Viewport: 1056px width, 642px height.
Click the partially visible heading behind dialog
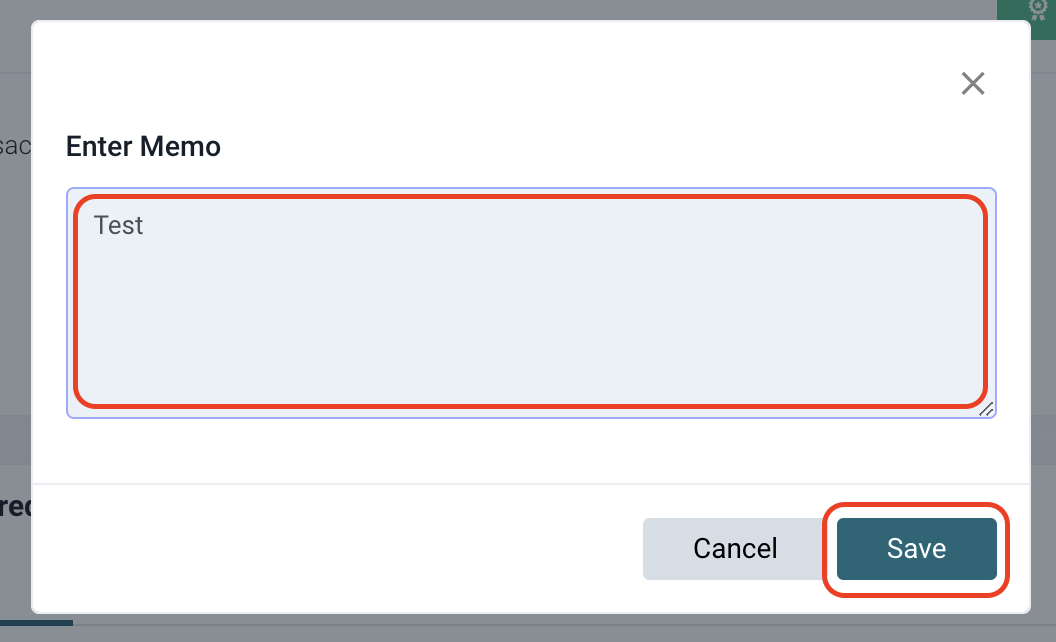pyautogui.click(x=15, y=506)
